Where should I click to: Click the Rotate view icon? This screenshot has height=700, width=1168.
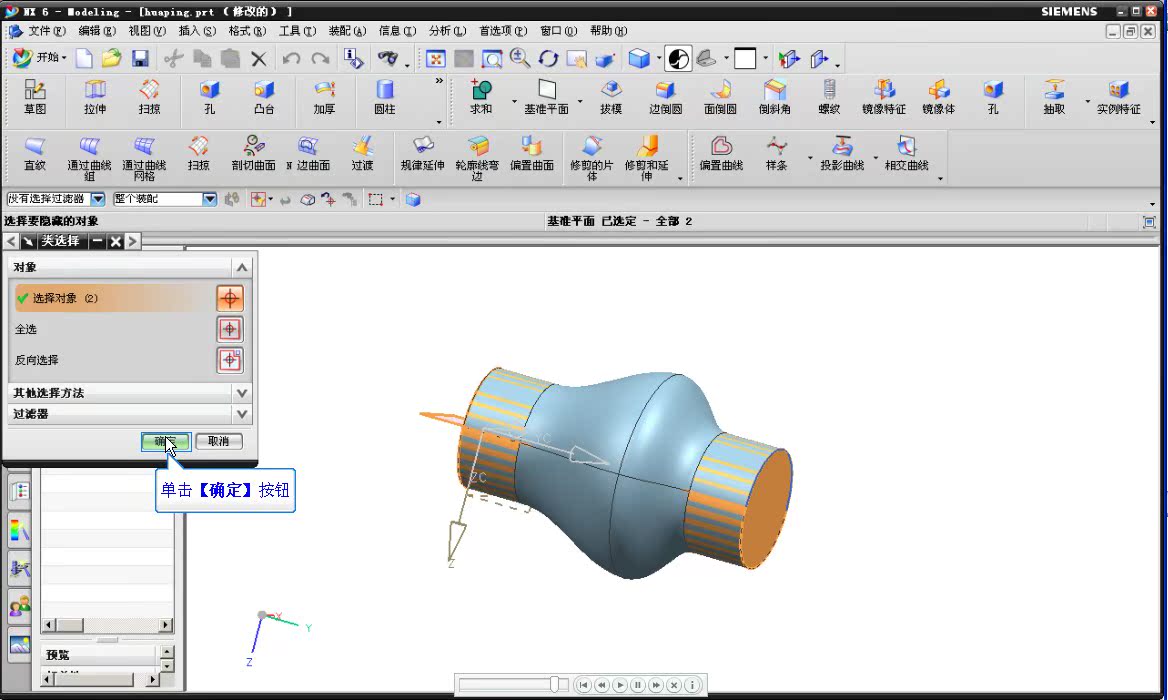[x=549, y=58]
